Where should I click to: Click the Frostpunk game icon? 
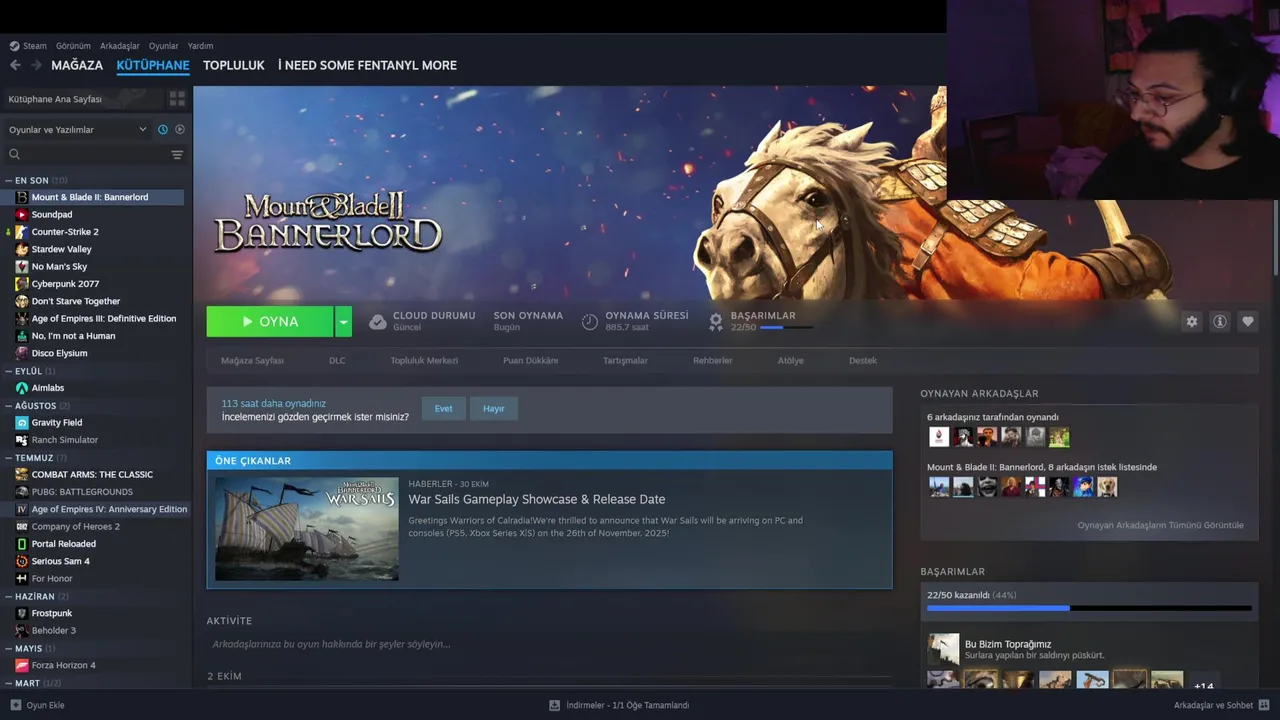pyautogui.click(x=22, y=613)
